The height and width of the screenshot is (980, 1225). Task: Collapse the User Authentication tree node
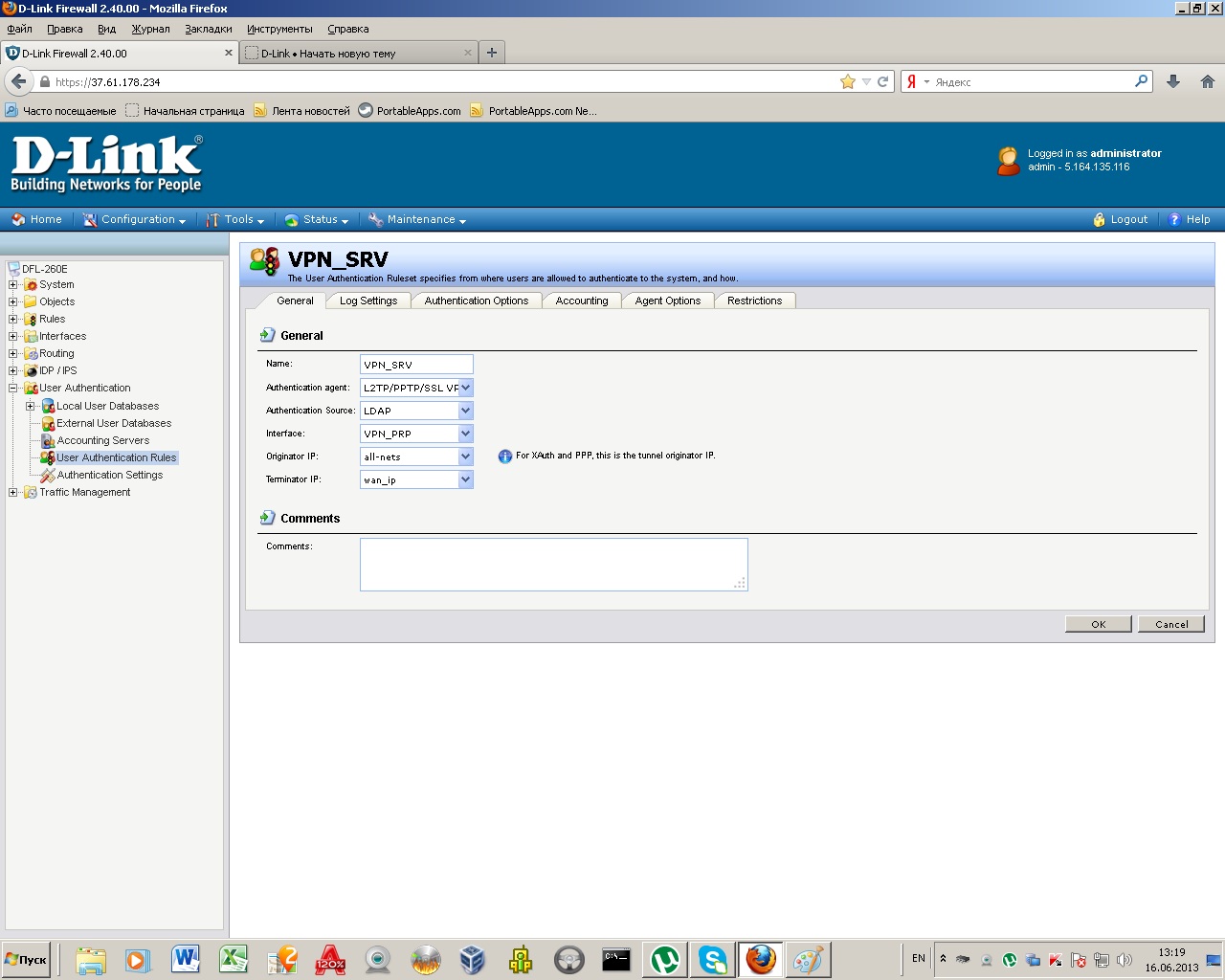coord(13,389)
